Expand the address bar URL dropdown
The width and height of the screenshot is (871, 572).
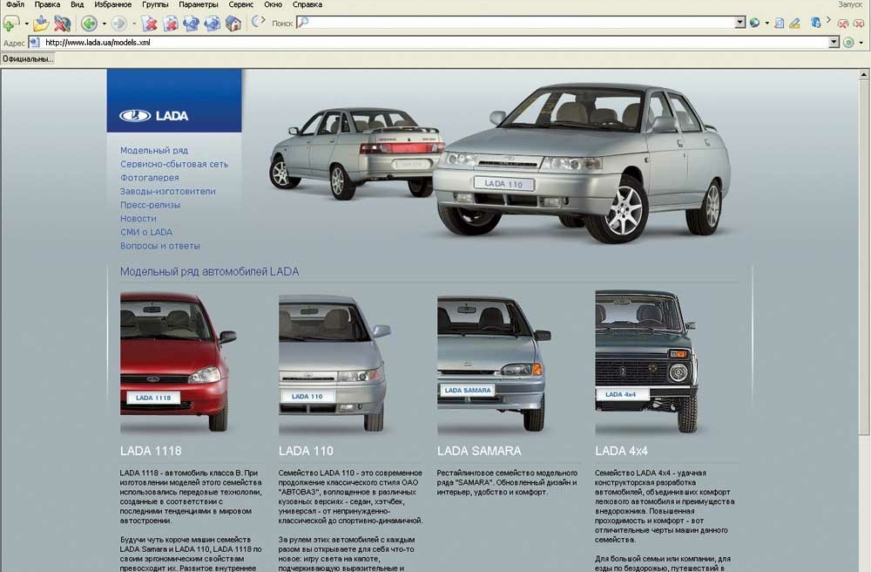click(x=834, y=43)
